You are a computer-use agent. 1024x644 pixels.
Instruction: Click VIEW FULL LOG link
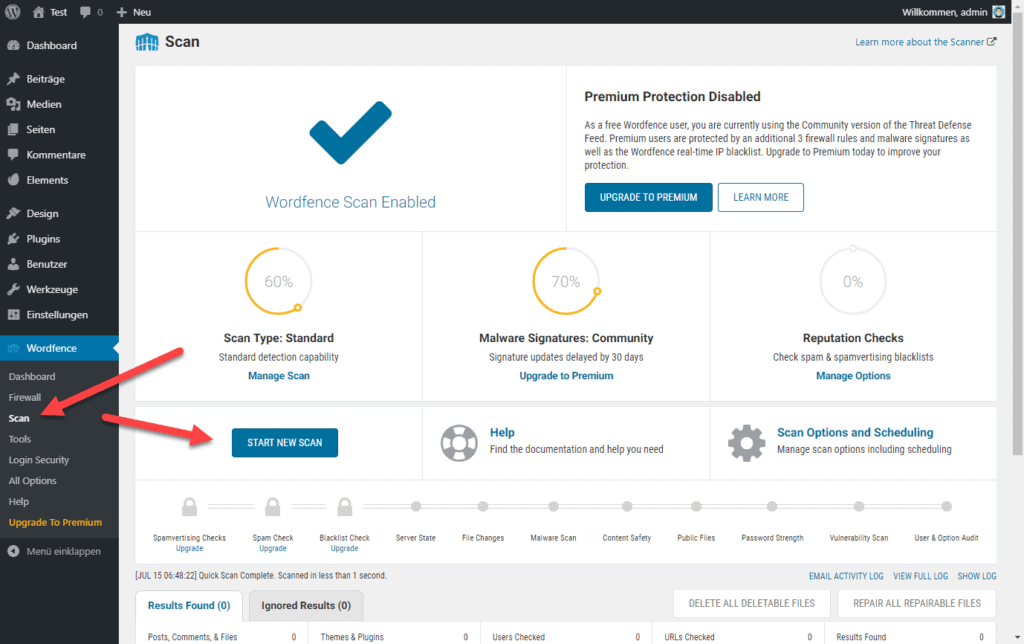tap(920, 576)
